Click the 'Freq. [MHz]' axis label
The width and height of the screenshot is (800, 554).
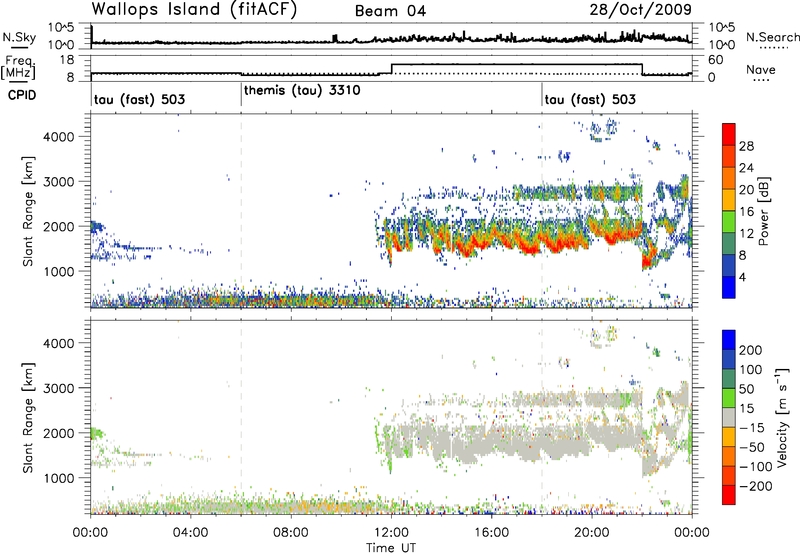[19, 68]
